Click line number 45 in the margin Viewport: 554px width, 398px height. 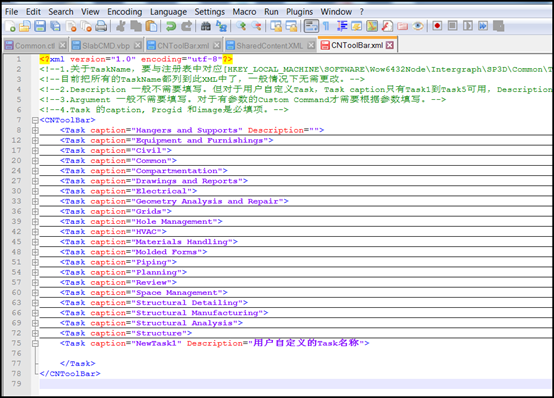pos(16,242)
